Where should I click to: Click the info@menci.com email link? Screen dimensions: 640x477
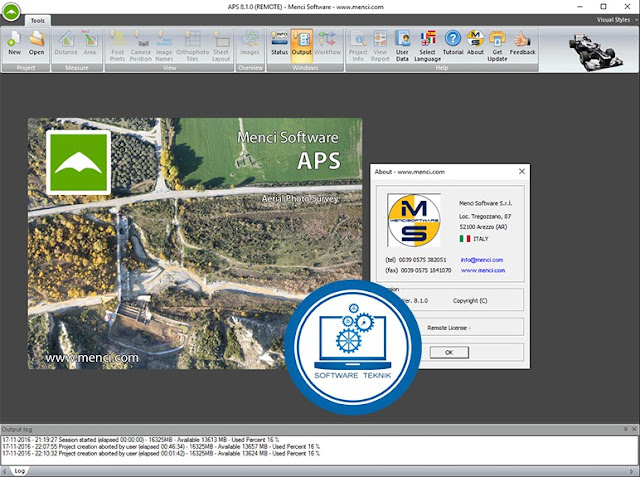coord(482,260)
